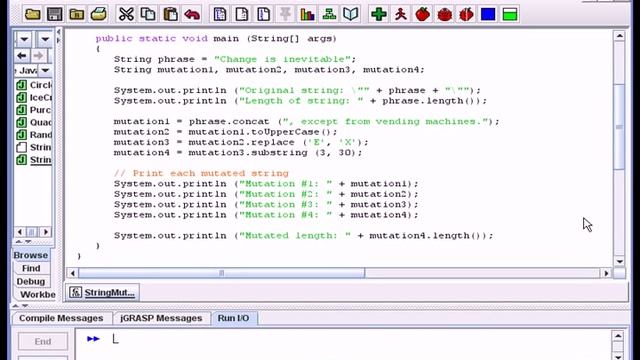This screenshot has width=640, height=360.
Task: Click the editor vertical scrollbar thumb
Action: pos(620,127)
